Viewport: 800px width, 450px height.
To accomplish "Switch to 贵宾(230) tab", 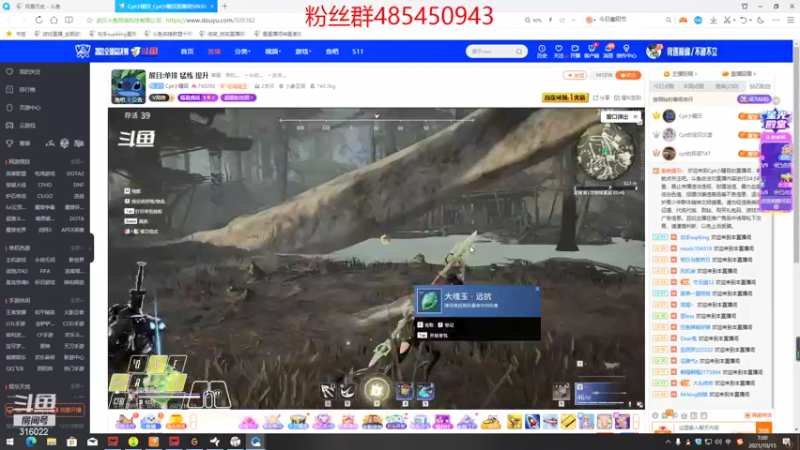I will coord(727,86).
